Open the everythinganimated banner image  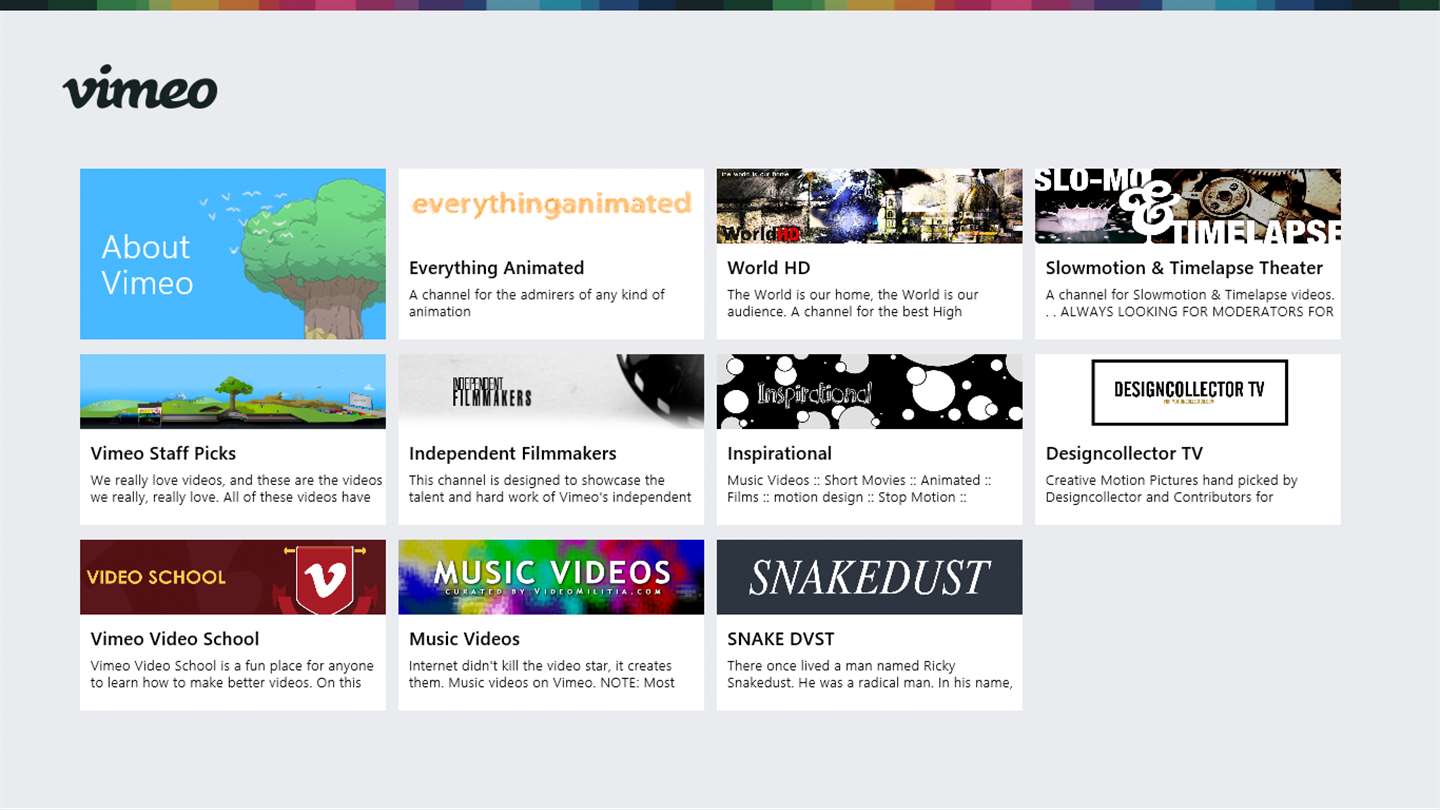pyautogui.click(x=551, y=206)
